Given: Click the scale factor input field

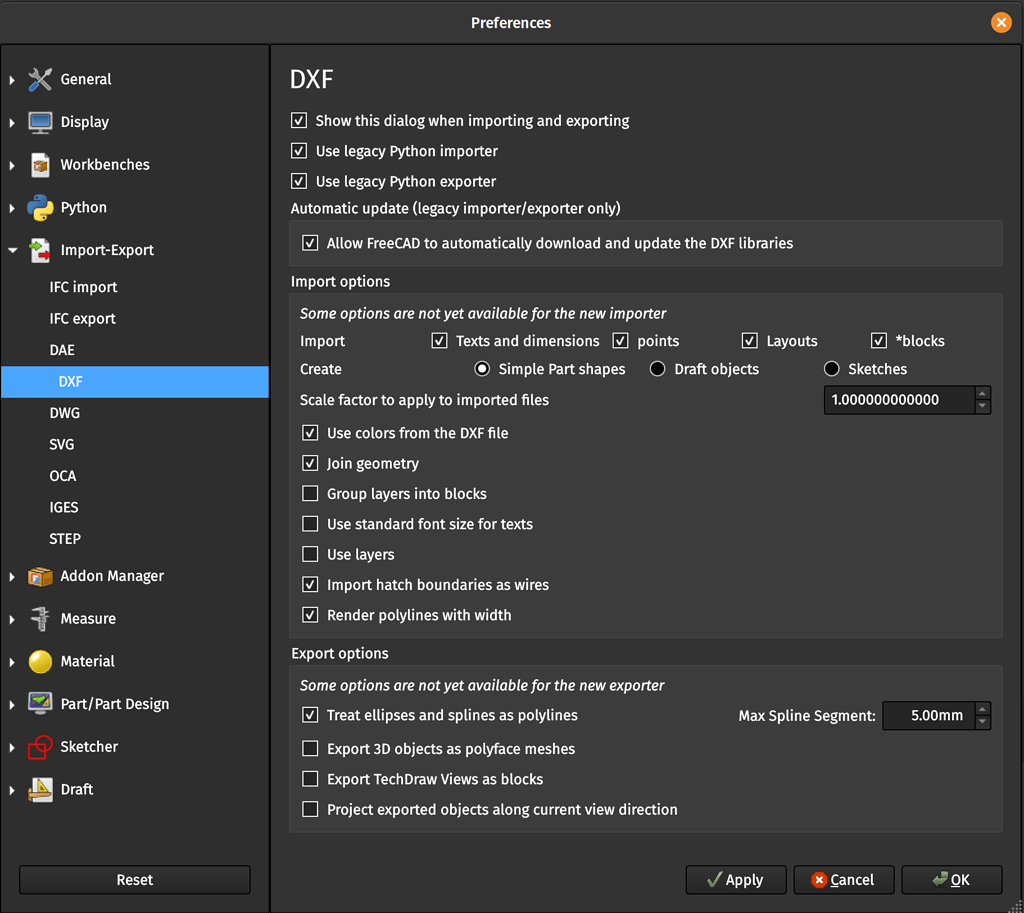Looking at the screenshot, I should tap(898, 400).
